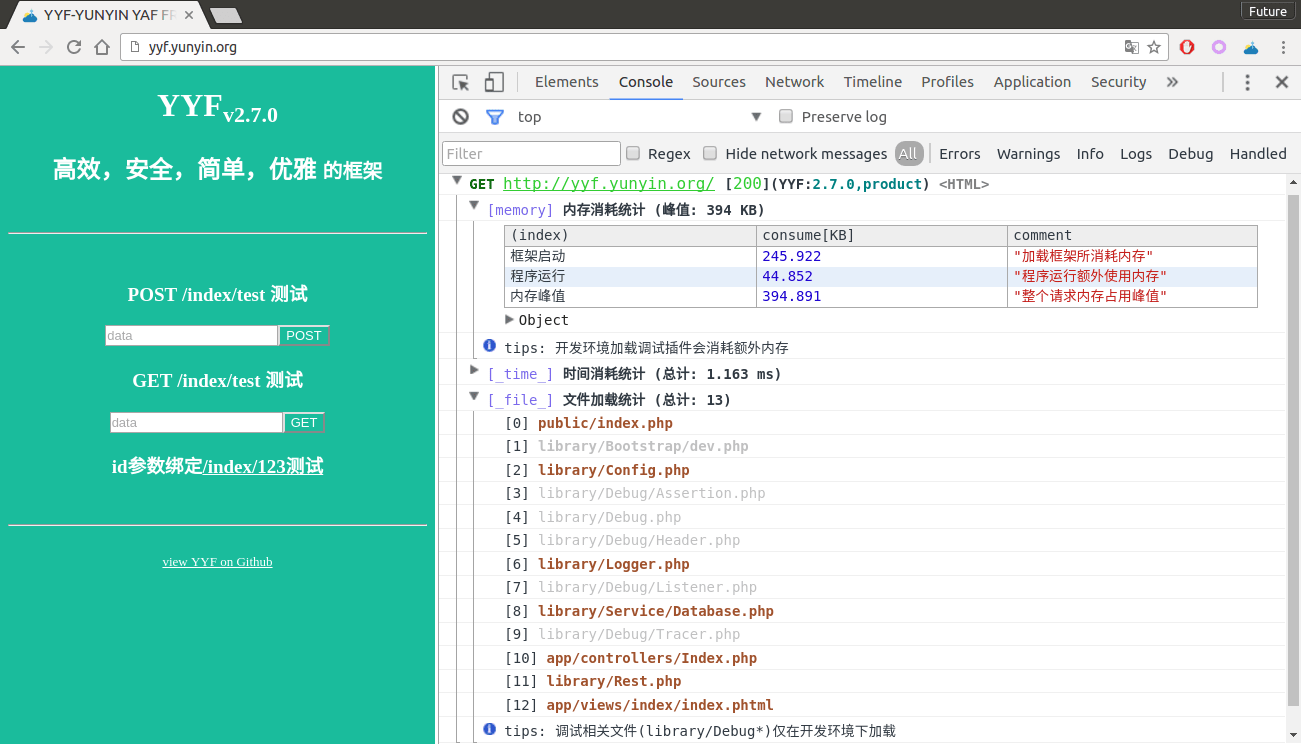Click the red Opera-style extension icon

1187,47
